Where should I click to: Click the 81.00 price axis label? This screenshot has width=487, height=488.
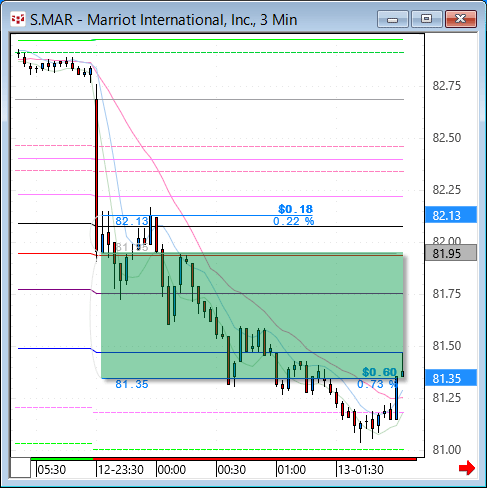(x=447, y=449)
